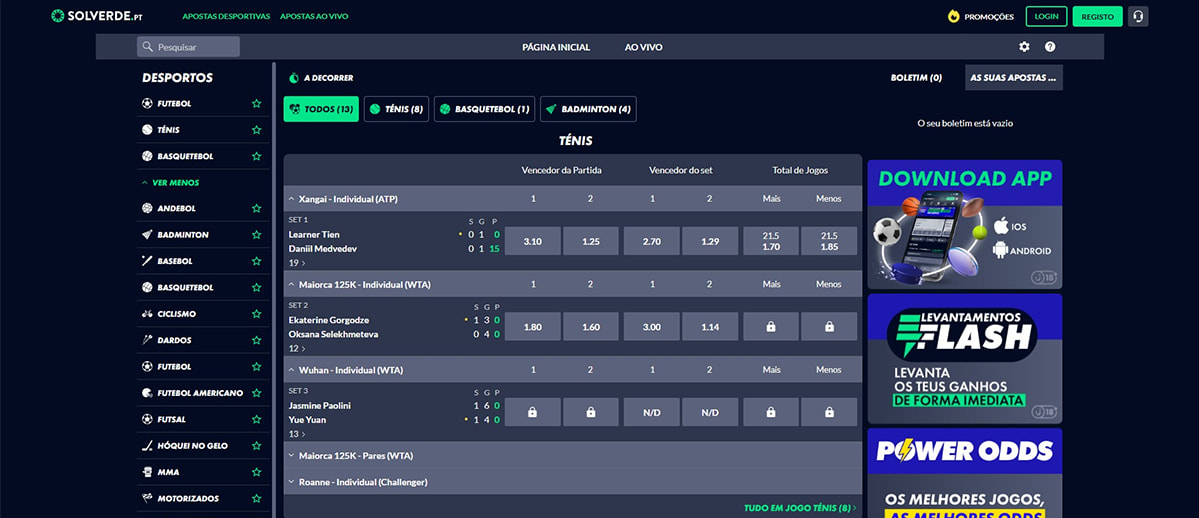Open the settings gear icon
Viewport: 1199px width, 518px height.
coord(1024,47)
